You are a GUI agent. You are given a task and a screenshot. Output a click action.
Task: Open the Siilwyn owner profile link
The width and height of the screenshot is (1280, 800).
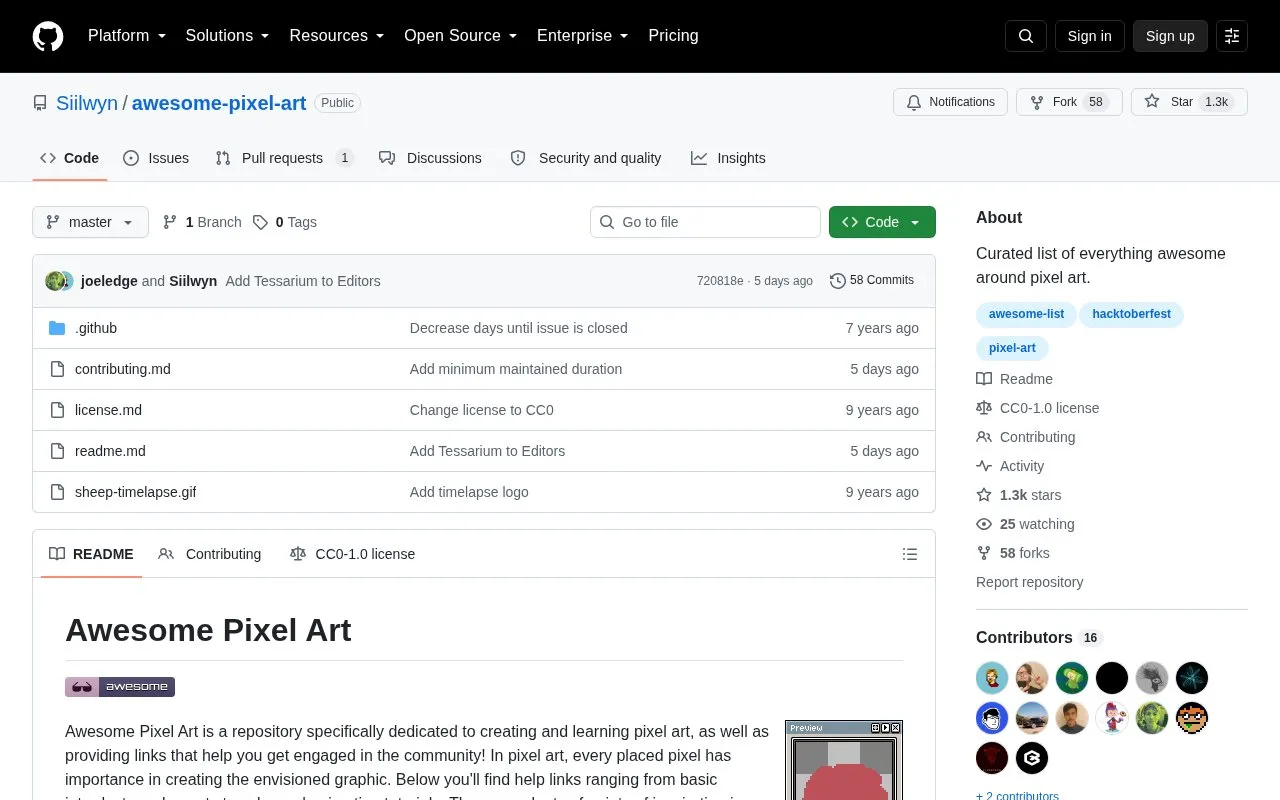pos(87,103)
